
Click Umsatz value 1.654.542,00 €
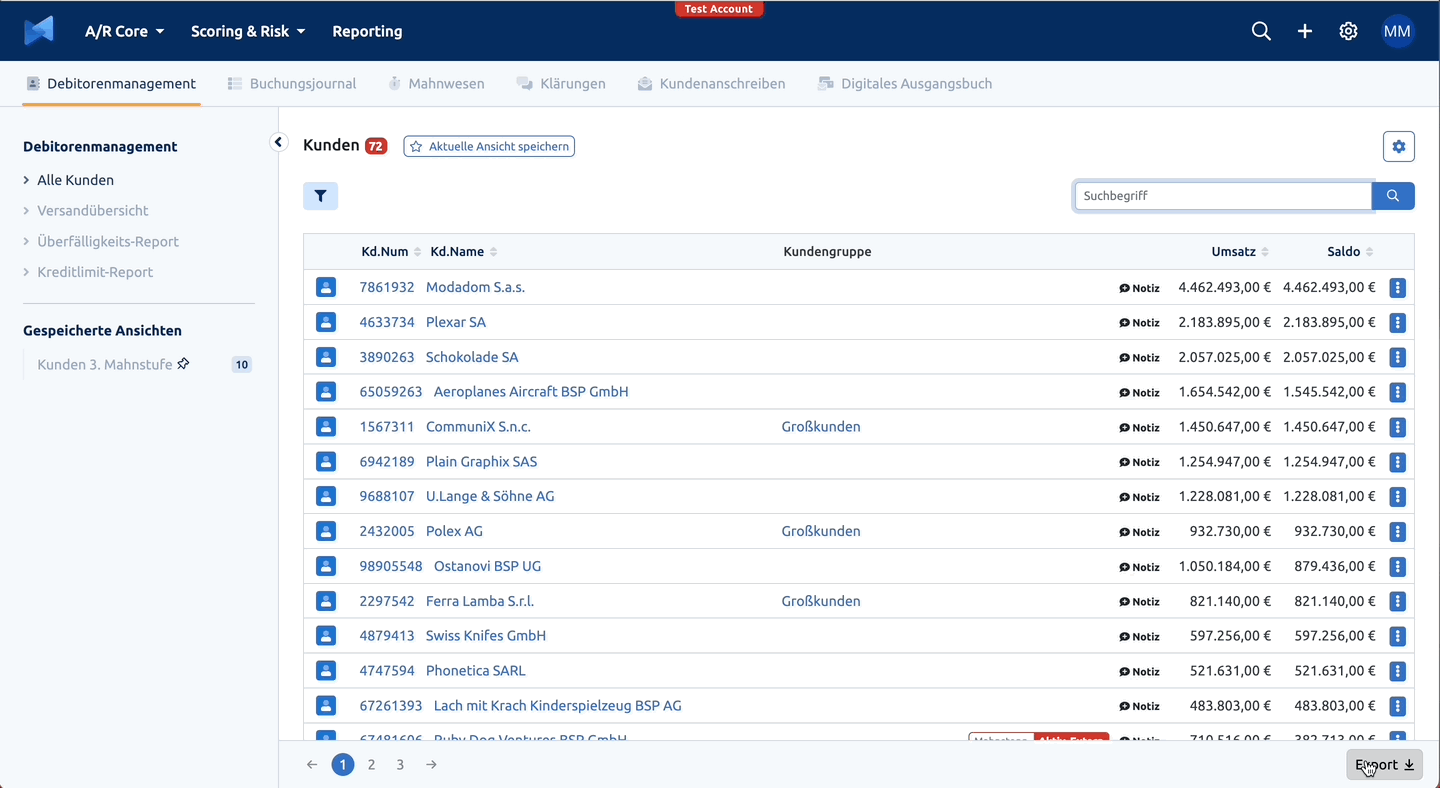[x=1225, y=392]
